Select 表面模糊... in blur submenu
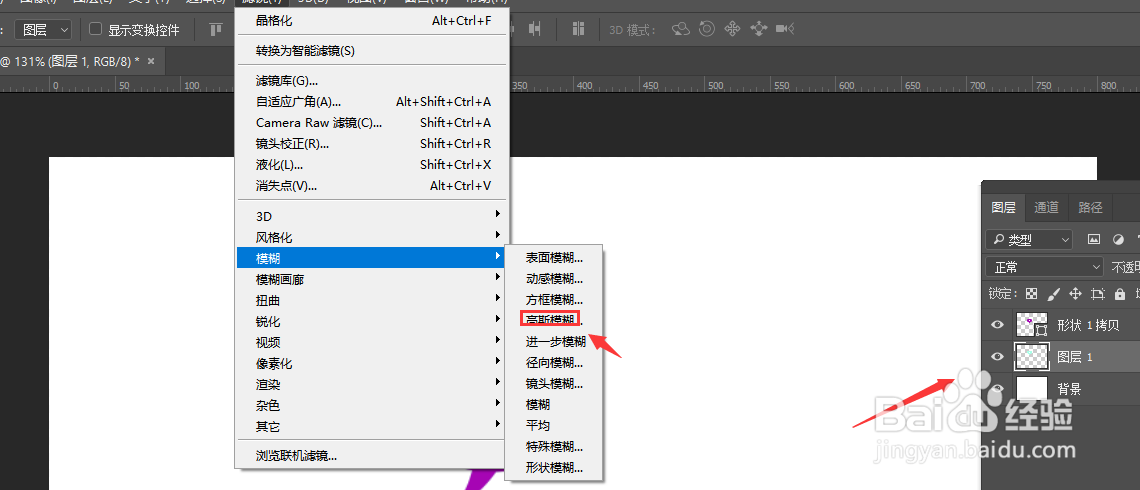 click(x=554, y=258)
